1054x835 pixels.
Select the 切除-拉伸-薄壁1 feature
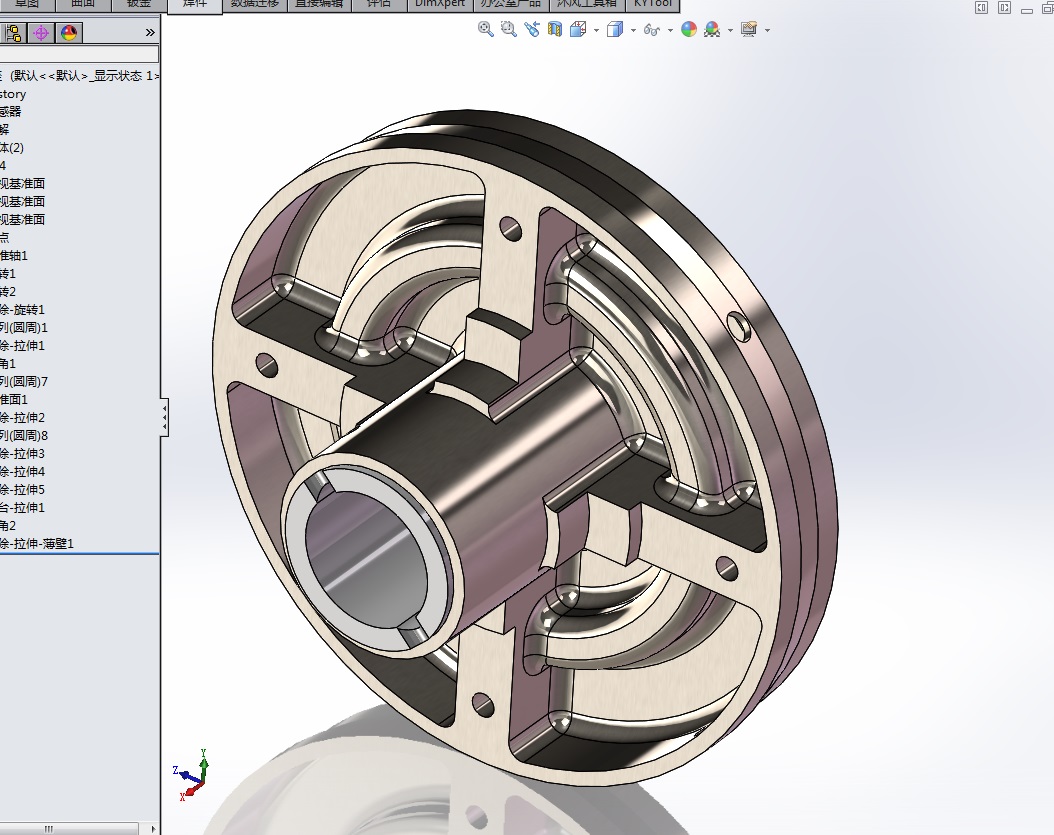(37, 543)
